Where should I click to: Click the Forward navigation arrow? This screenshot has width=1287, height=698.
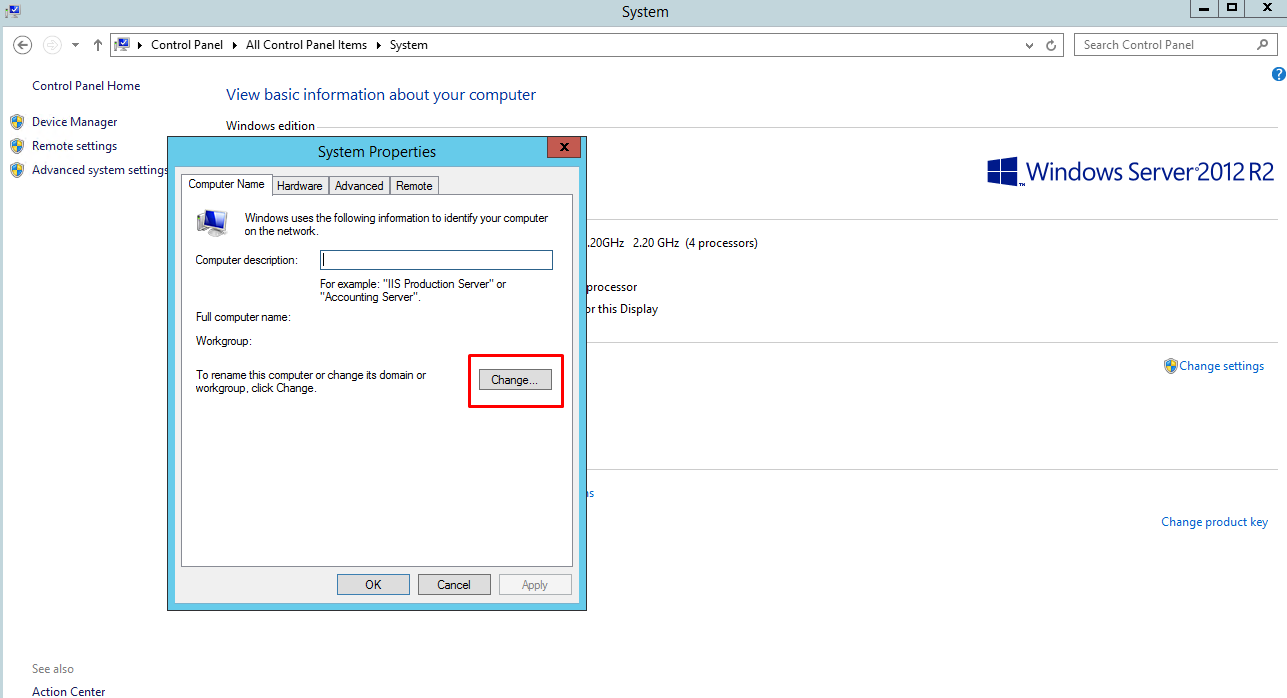click(x=52, y=45)
